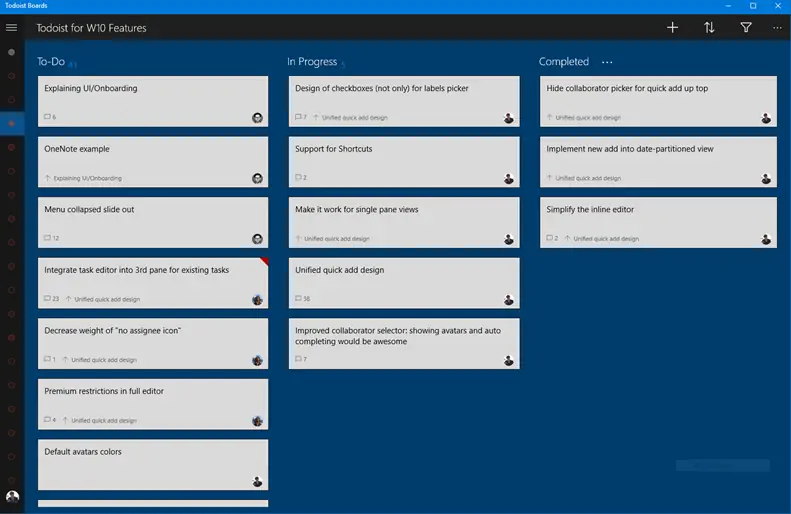This screenshot has height=514, width=791.
Task: Select the highlighted active project in sidebar
Action: pyautogui.click(x=12, y=124)
